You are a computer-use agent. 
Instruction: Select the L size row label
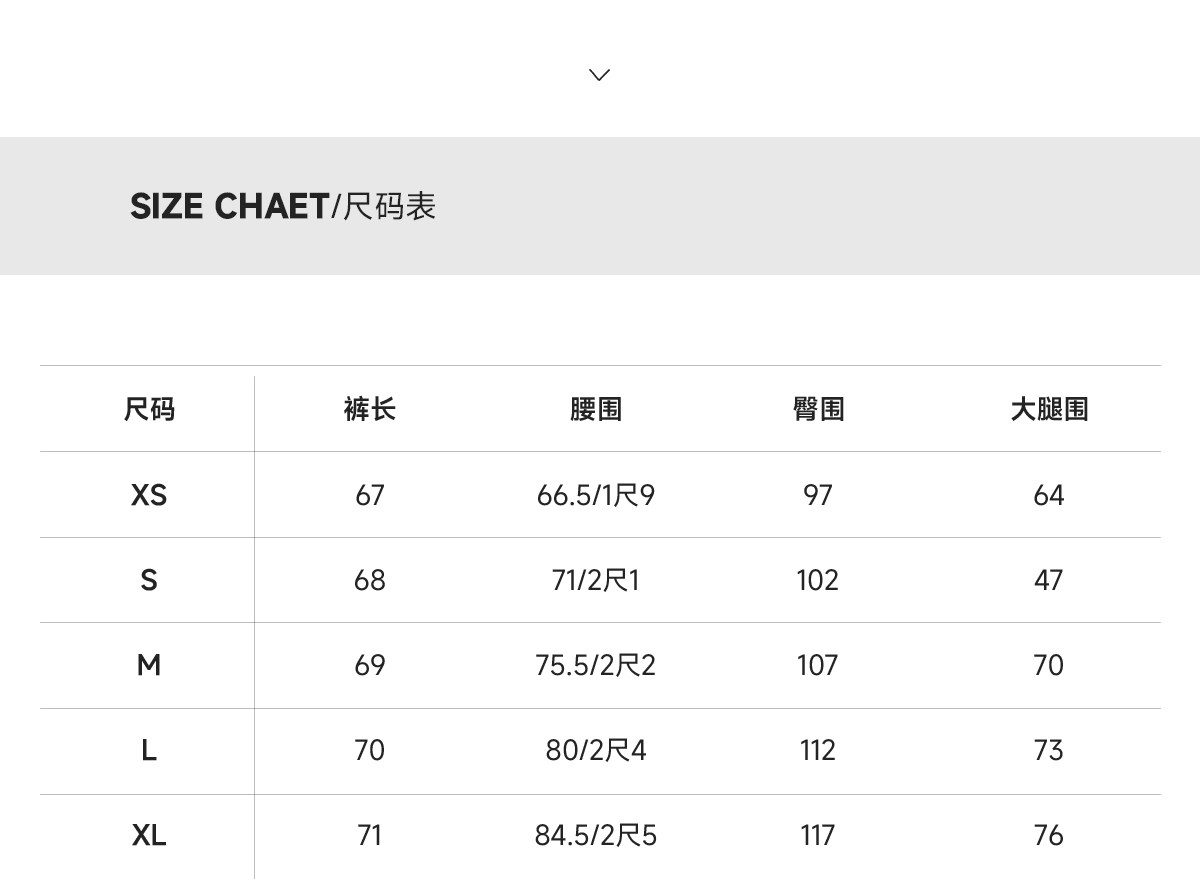149,750
